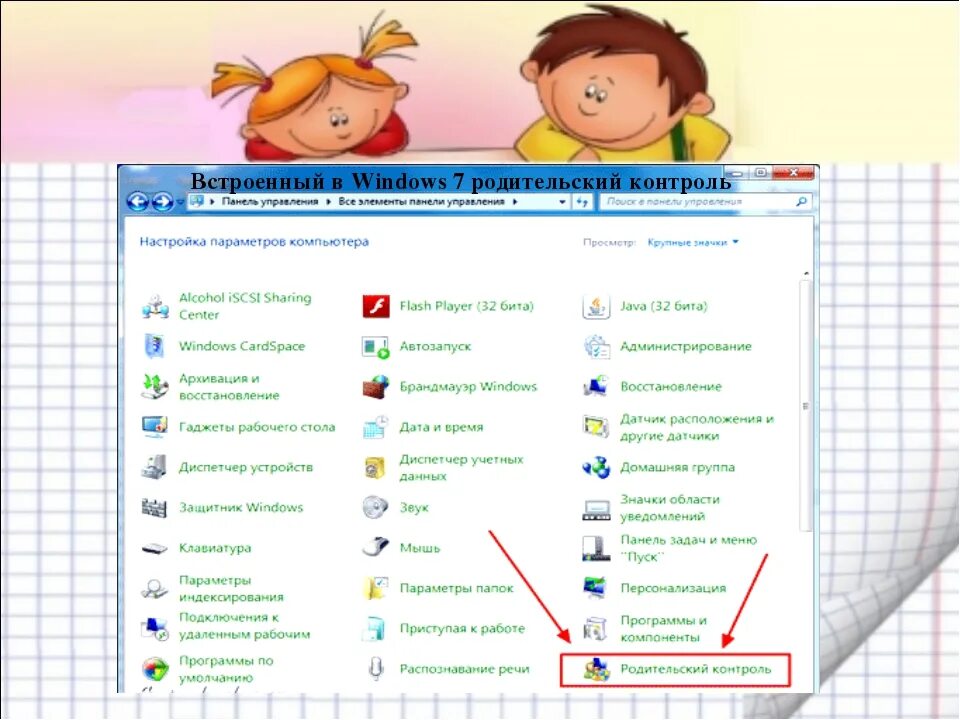Image resolution: width=960 pixels, height=720 pixels.
Task: Open the Java (32 бита) coffee cup icon
Action: tap(596, 306)
